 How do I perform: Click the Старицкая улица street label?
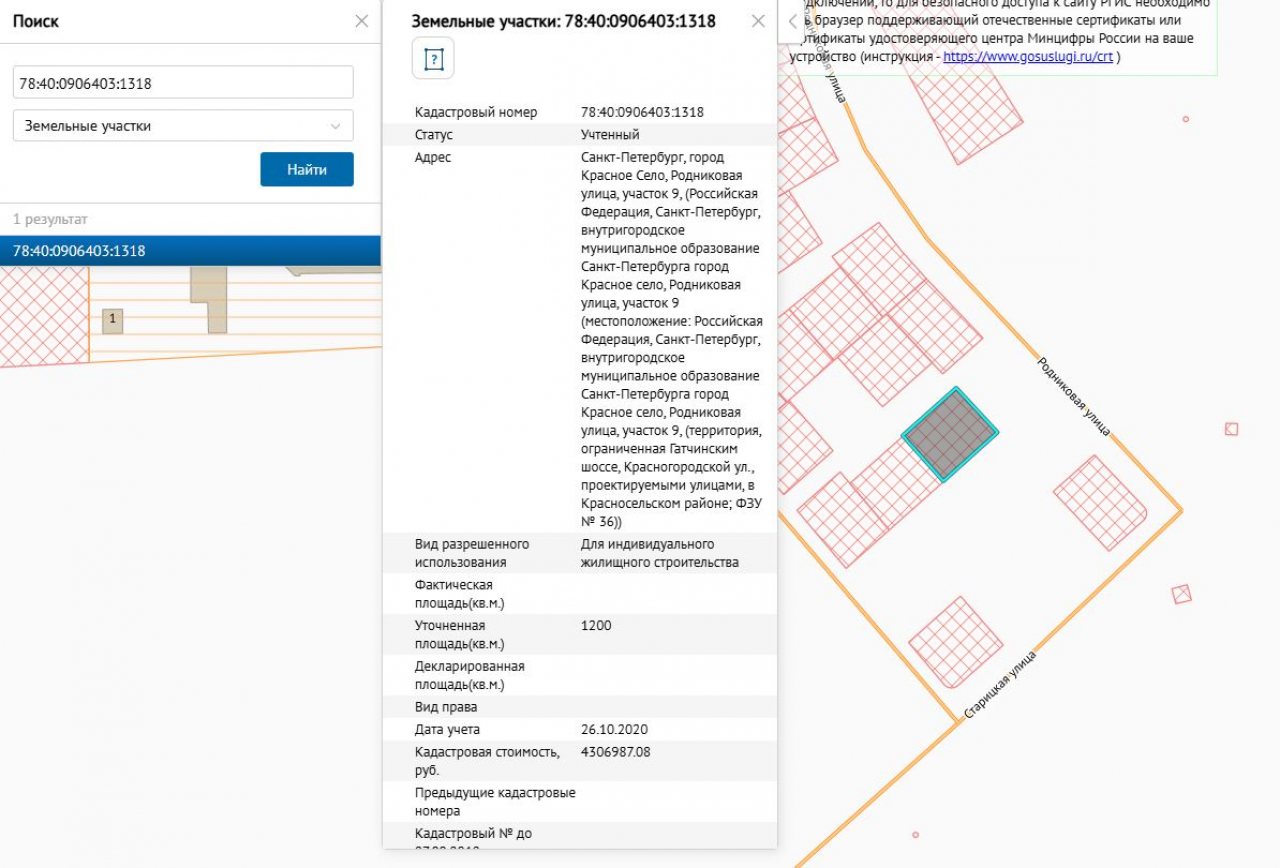[1000, 686]
